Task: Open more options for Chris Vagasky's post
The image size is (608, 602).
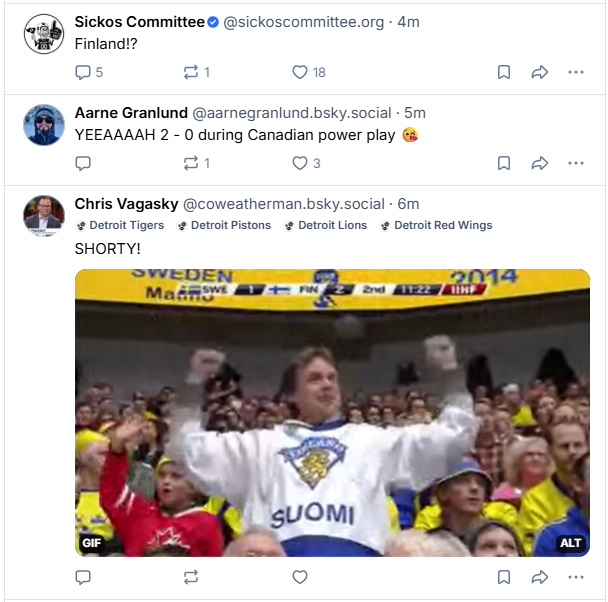Action: coord(575,577)
